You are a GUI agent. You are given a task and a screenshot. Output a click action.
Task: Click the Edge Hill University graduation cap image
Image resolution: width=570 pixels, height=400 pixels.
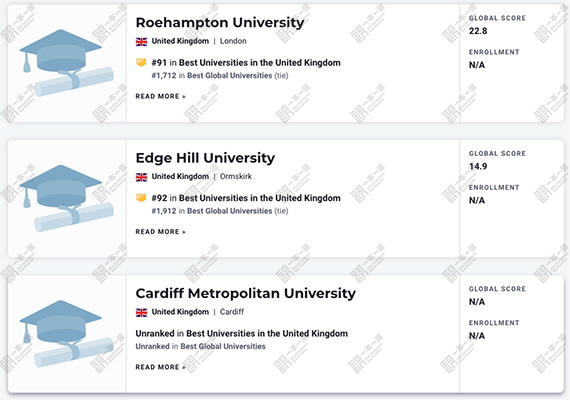pyautogui.click(x=67, y=198)
